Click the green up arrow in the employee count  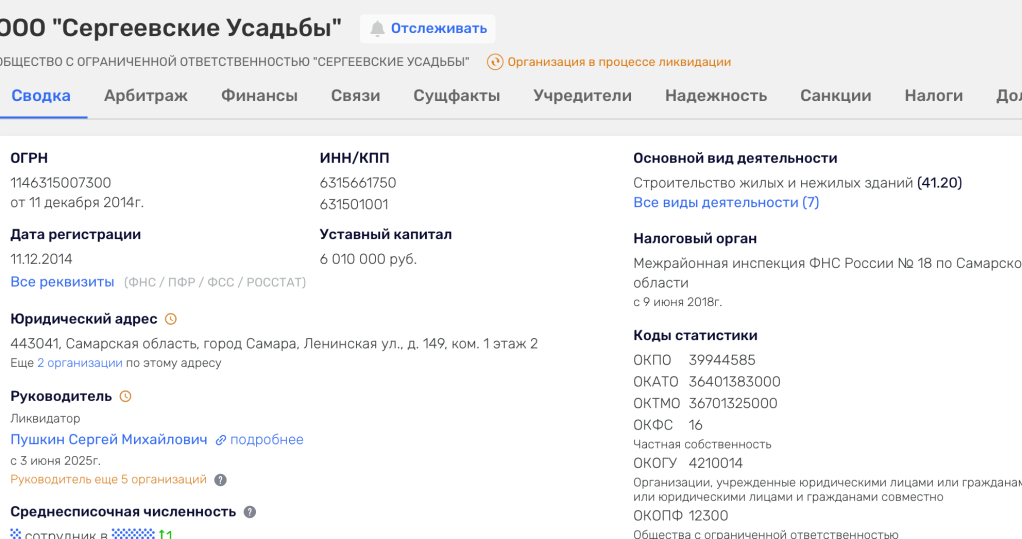[x=163, y=534]
